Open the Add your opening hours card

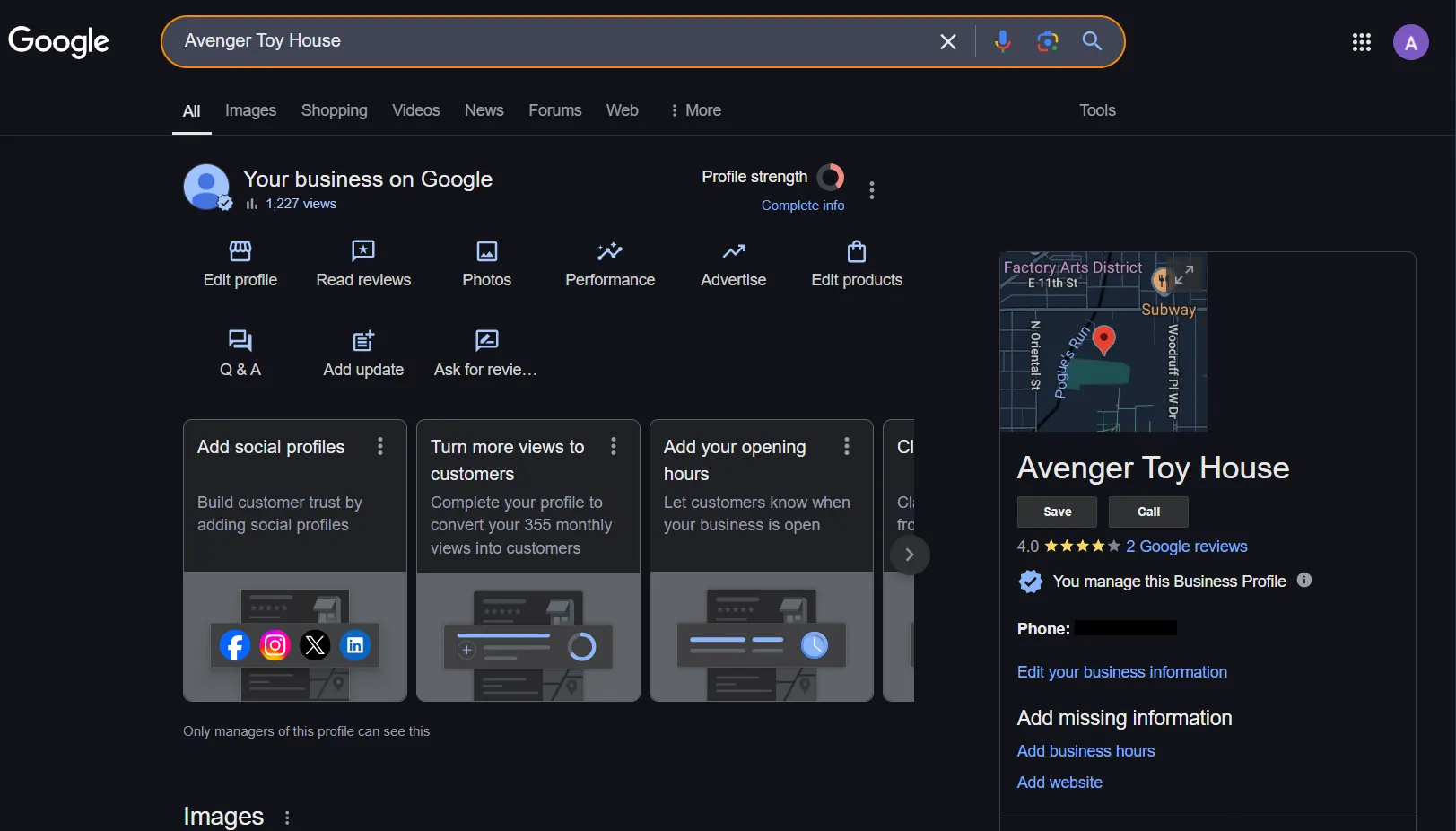tap(762, 560)
